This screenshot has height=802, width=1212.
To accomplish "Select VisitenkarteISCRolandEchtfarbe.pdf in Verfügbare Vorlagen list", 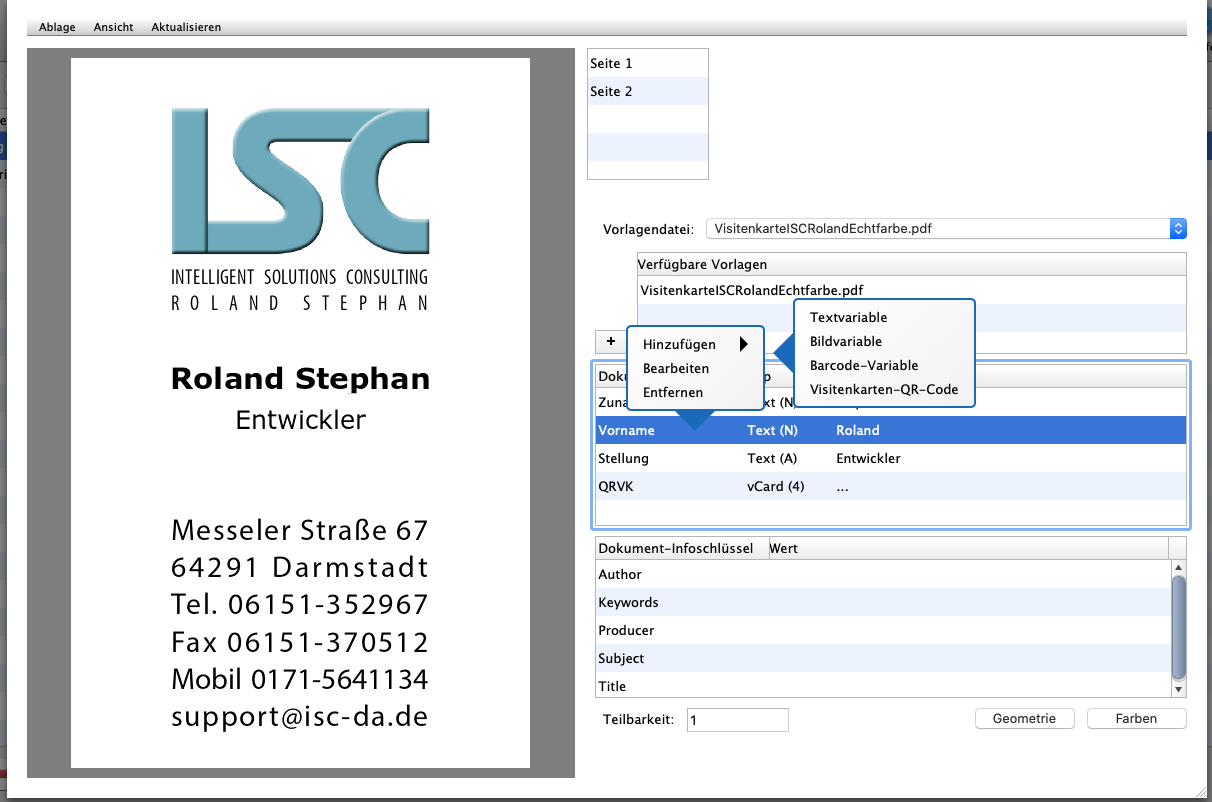I will coord(911,290).
